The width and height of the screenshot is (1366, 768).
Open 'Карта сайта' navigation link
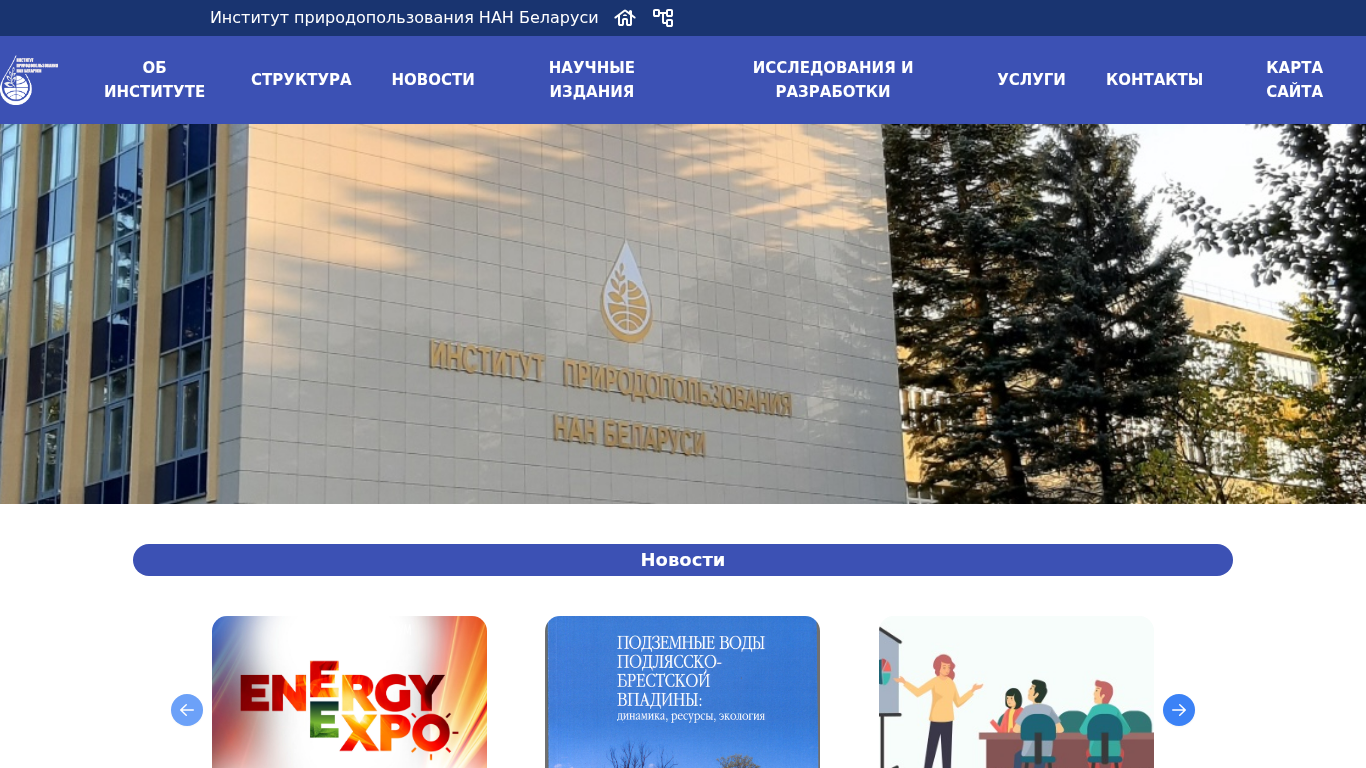(x=1294, y=80)
